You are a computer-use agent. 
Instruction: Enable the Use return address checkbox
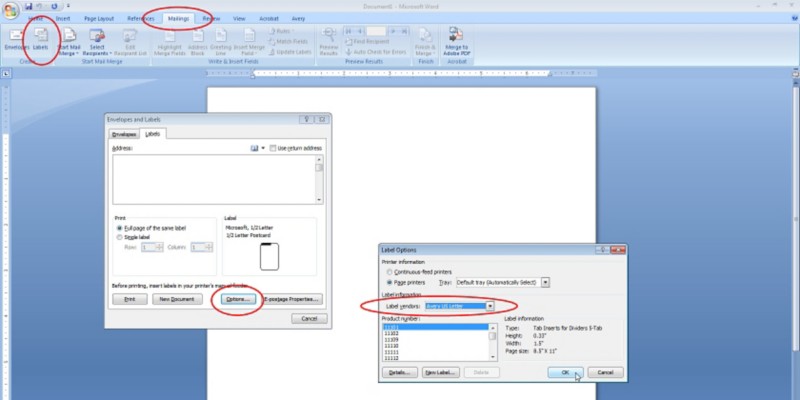[273, 148]
